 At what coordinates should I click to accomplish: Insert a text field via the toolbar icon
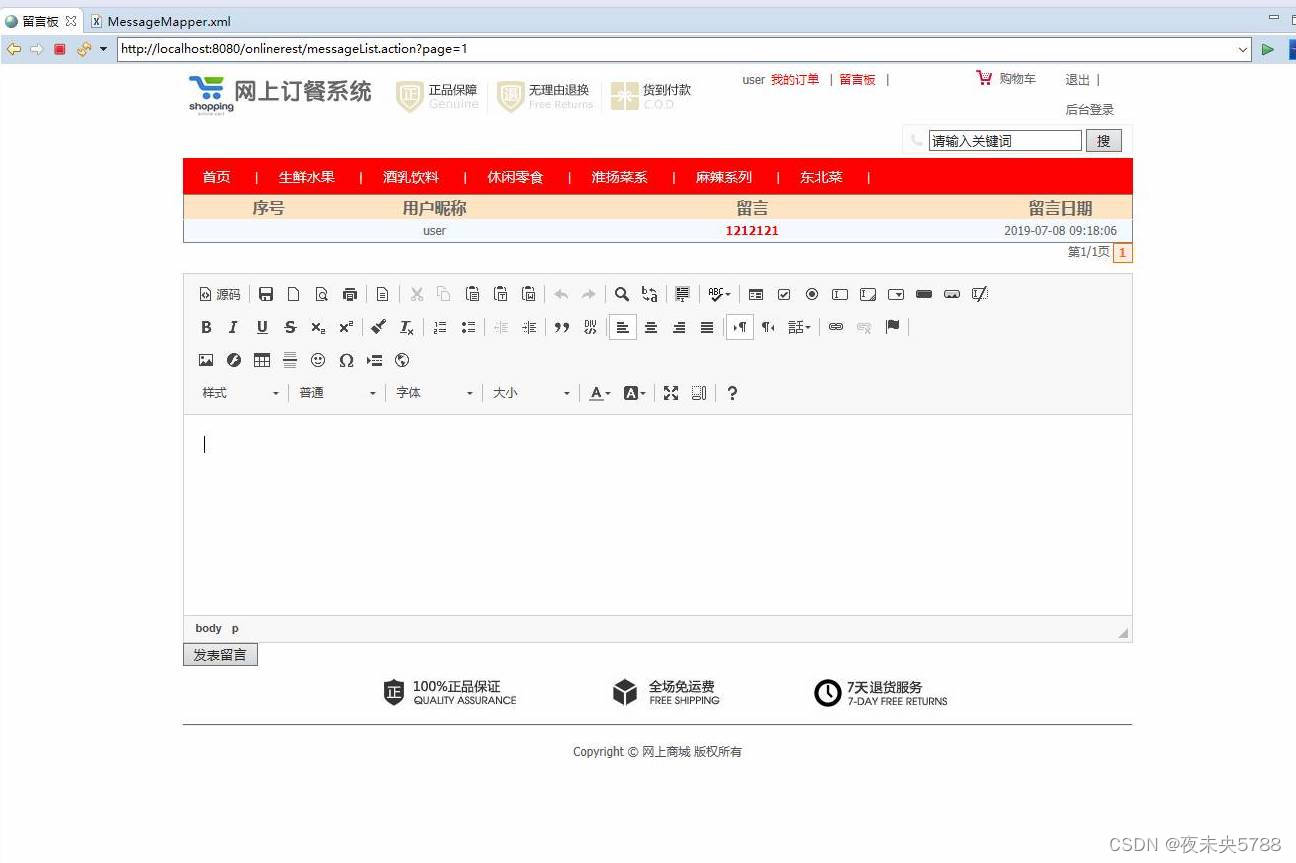click(840, 294)
